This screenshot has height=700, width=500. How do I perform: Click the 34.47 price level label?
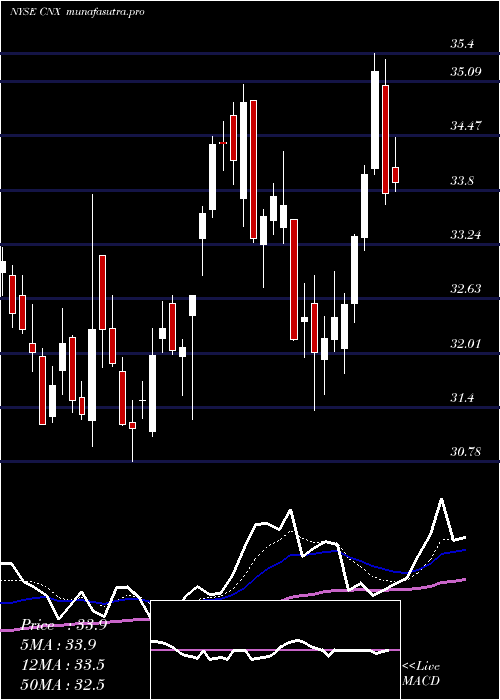[x=466, y=126]
